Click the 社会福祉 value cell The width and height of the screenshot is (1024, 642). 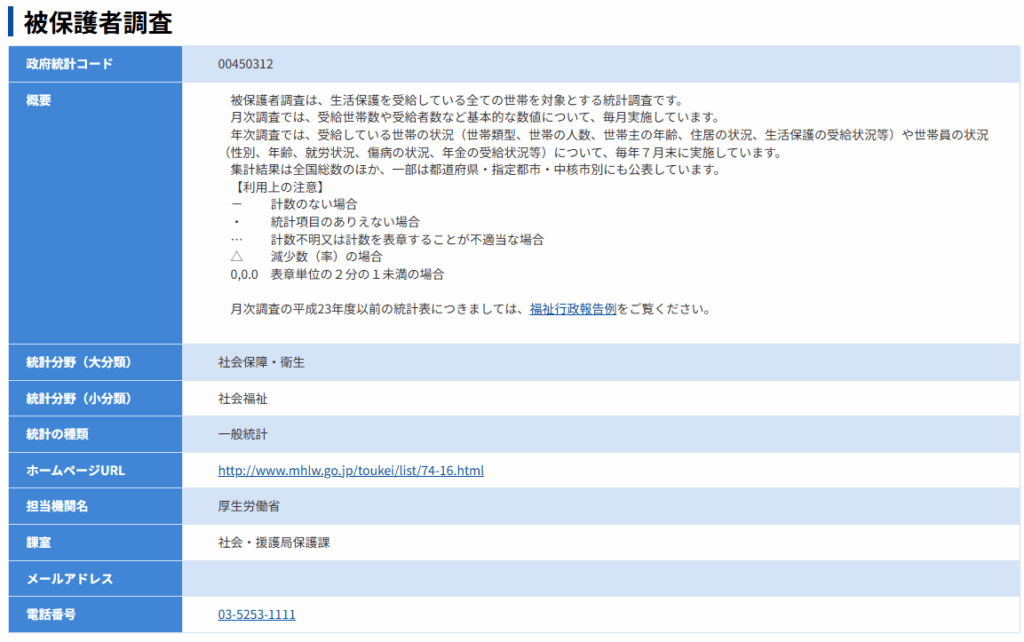pos(242,398)
